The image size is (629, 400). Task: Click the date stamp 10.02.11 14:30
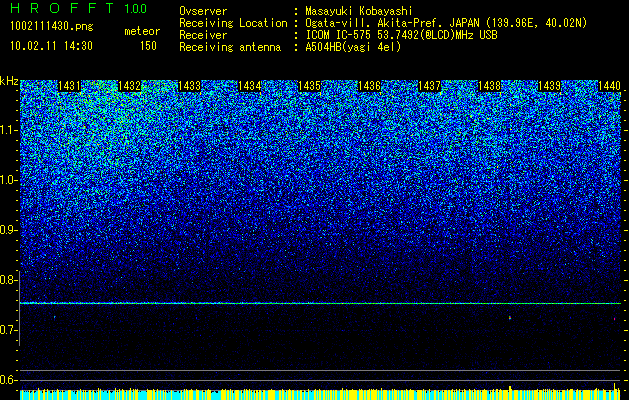51,46
